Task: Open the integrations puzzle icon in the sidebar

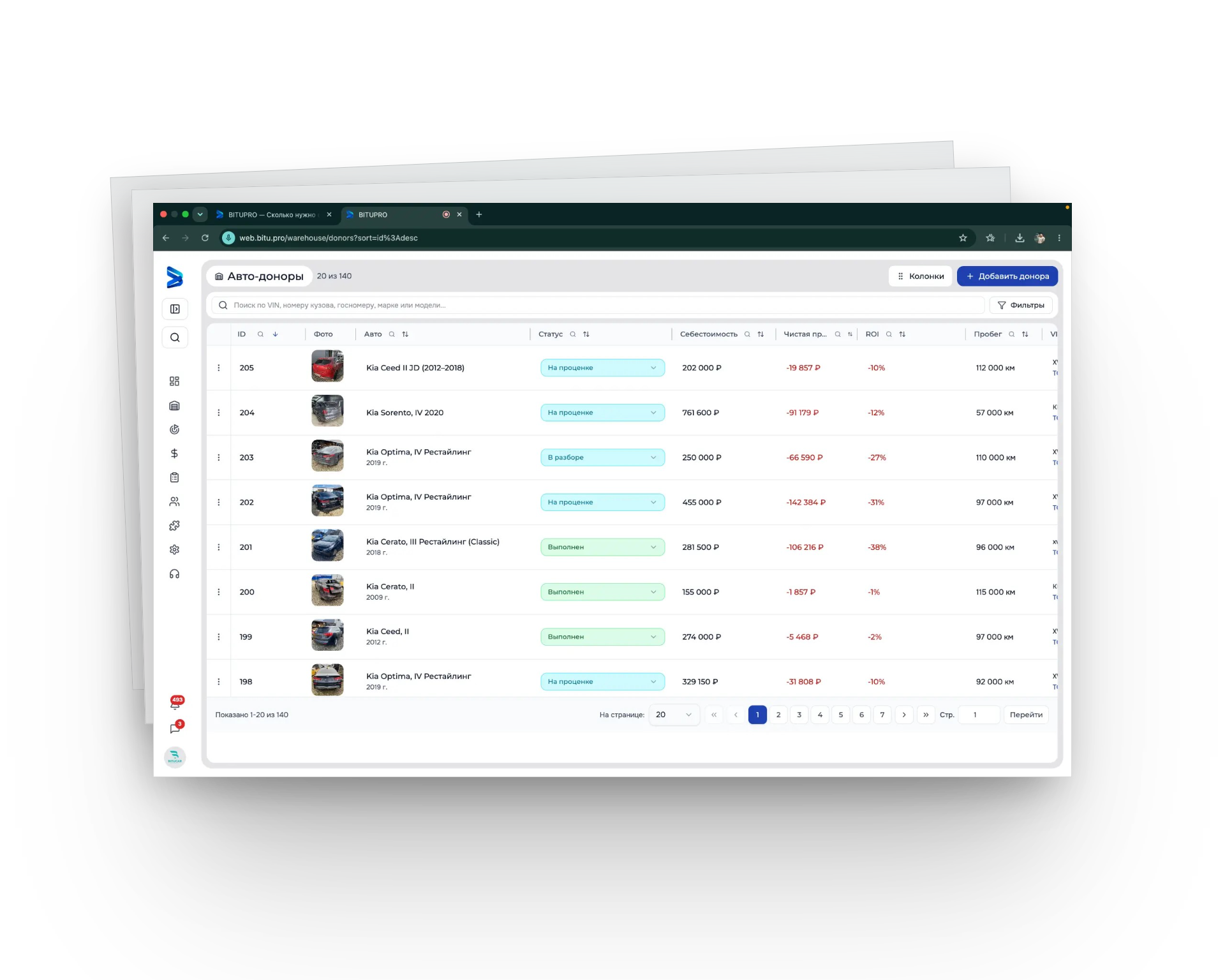Action: point(174,526)
